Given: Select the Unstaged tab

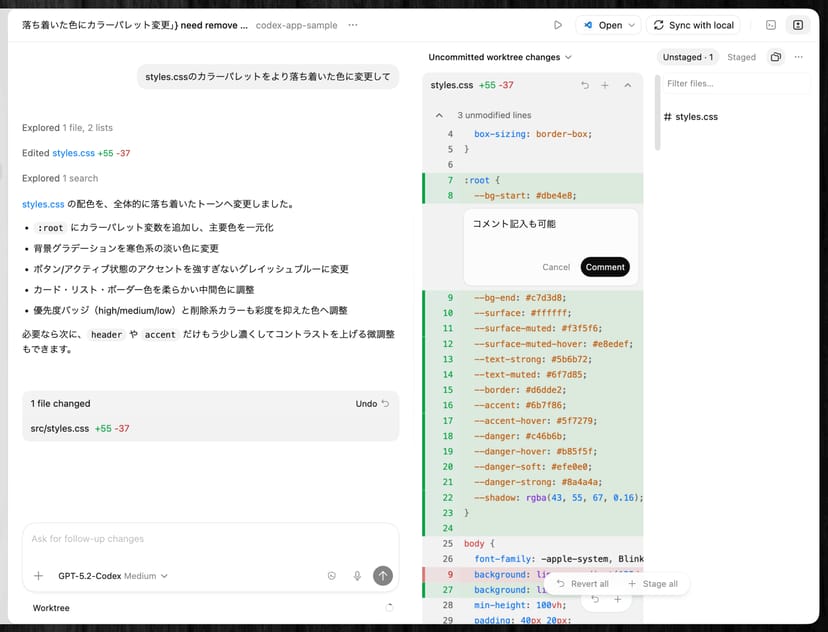Looking at the screenshot, I should [688, 57].
